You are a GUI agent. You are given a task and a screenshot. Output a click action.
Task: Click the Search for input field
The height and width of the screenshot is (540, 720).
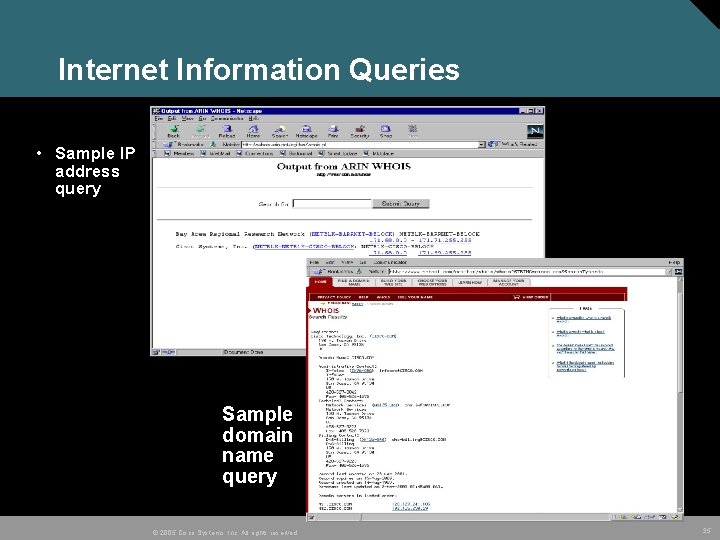332,203
